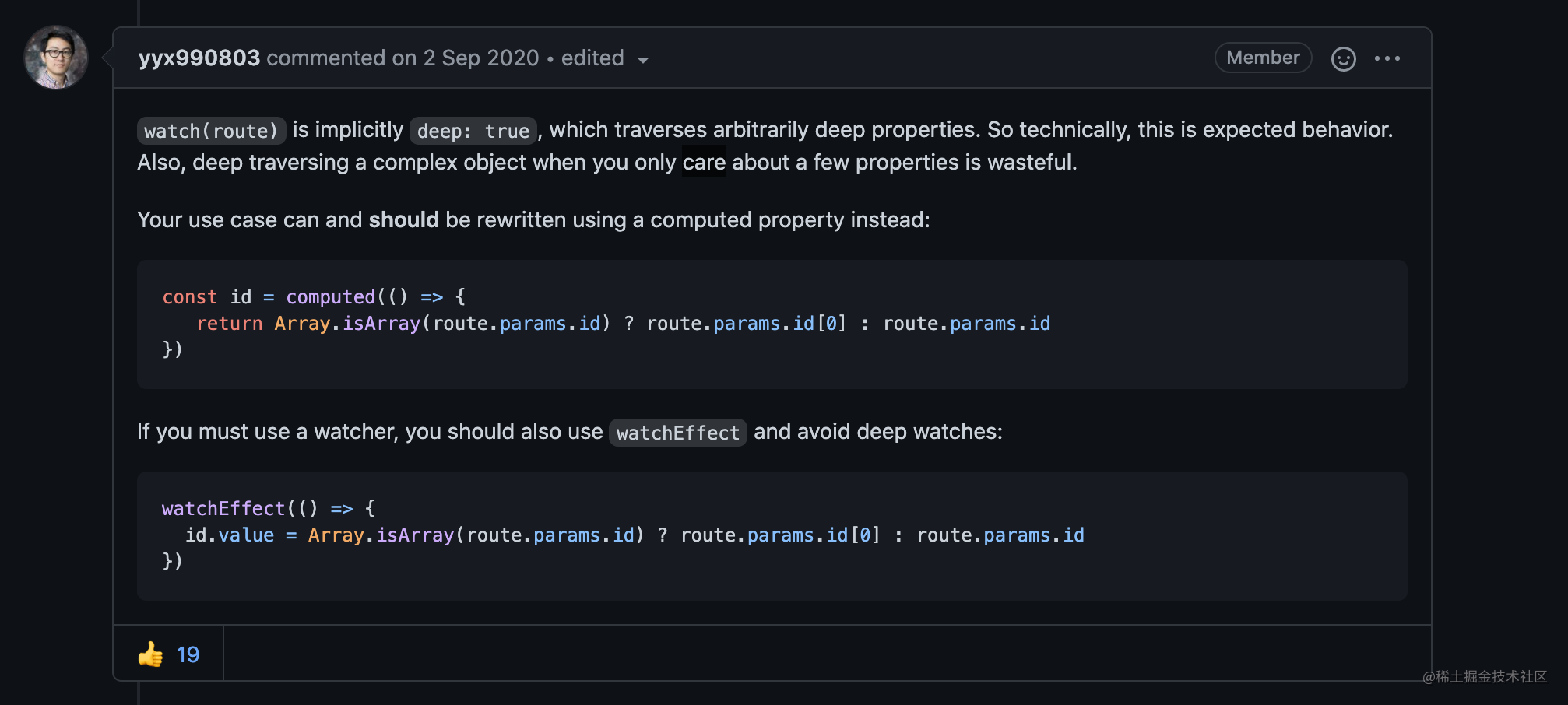Click inside the watchEffect code block
This screenshot has width=1568, height=705.
tap(772, 535)
